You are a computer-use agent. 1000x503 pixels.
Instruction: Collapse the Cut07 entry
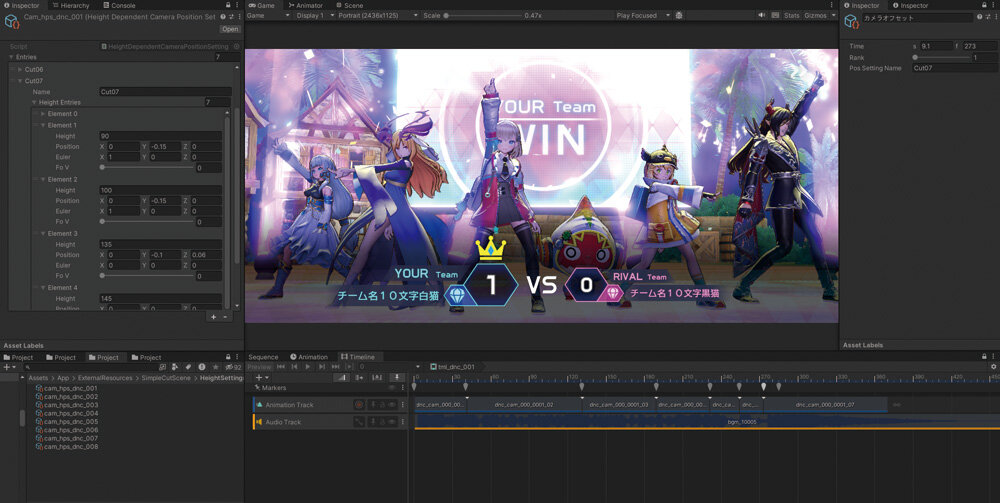20,81
